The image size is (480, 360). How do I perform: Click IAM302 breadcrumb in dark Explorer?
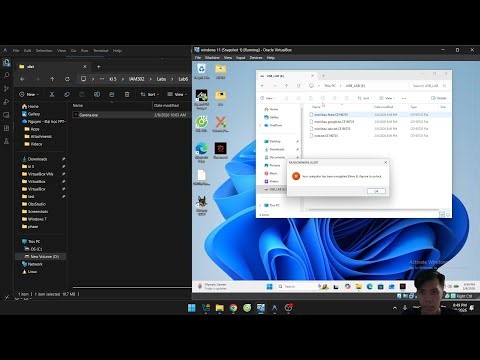click(x=137, y=79)
